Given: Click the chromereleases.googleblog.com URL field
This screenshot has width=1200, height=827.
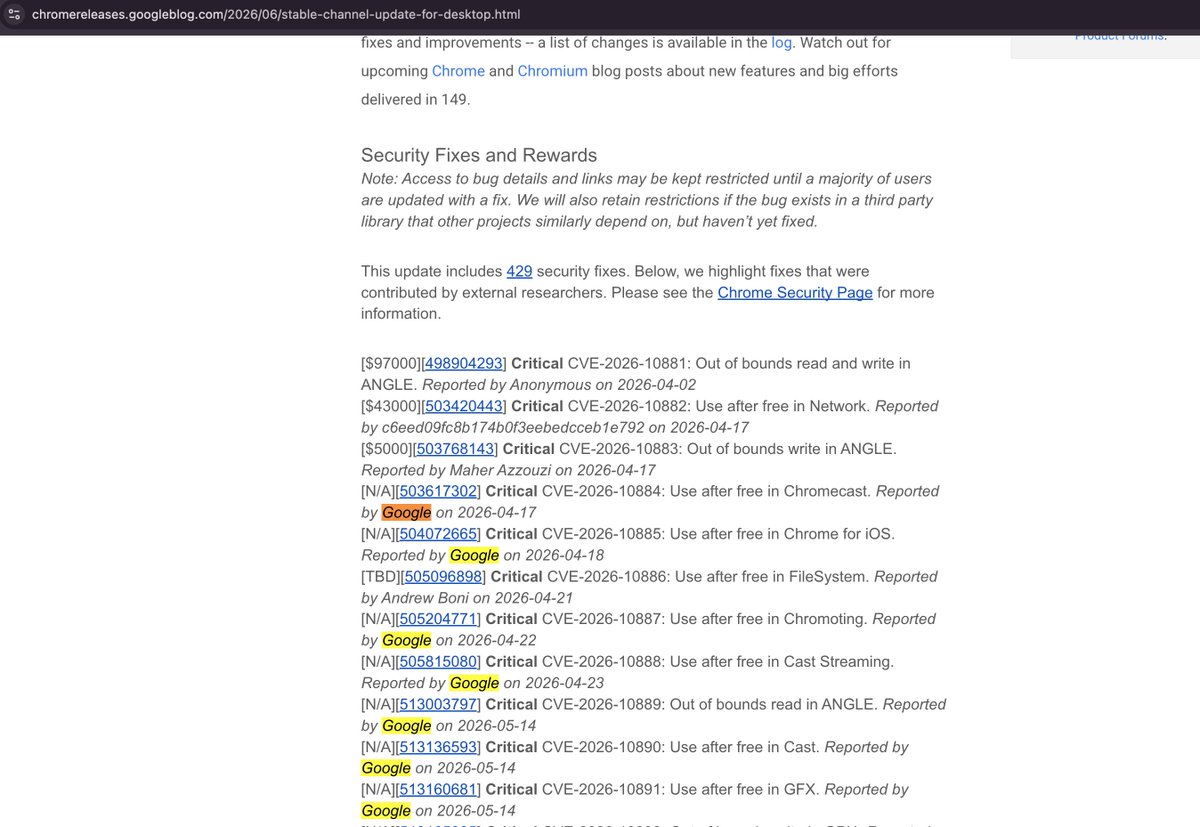Looking at the screenshot, I should (275, 15).
